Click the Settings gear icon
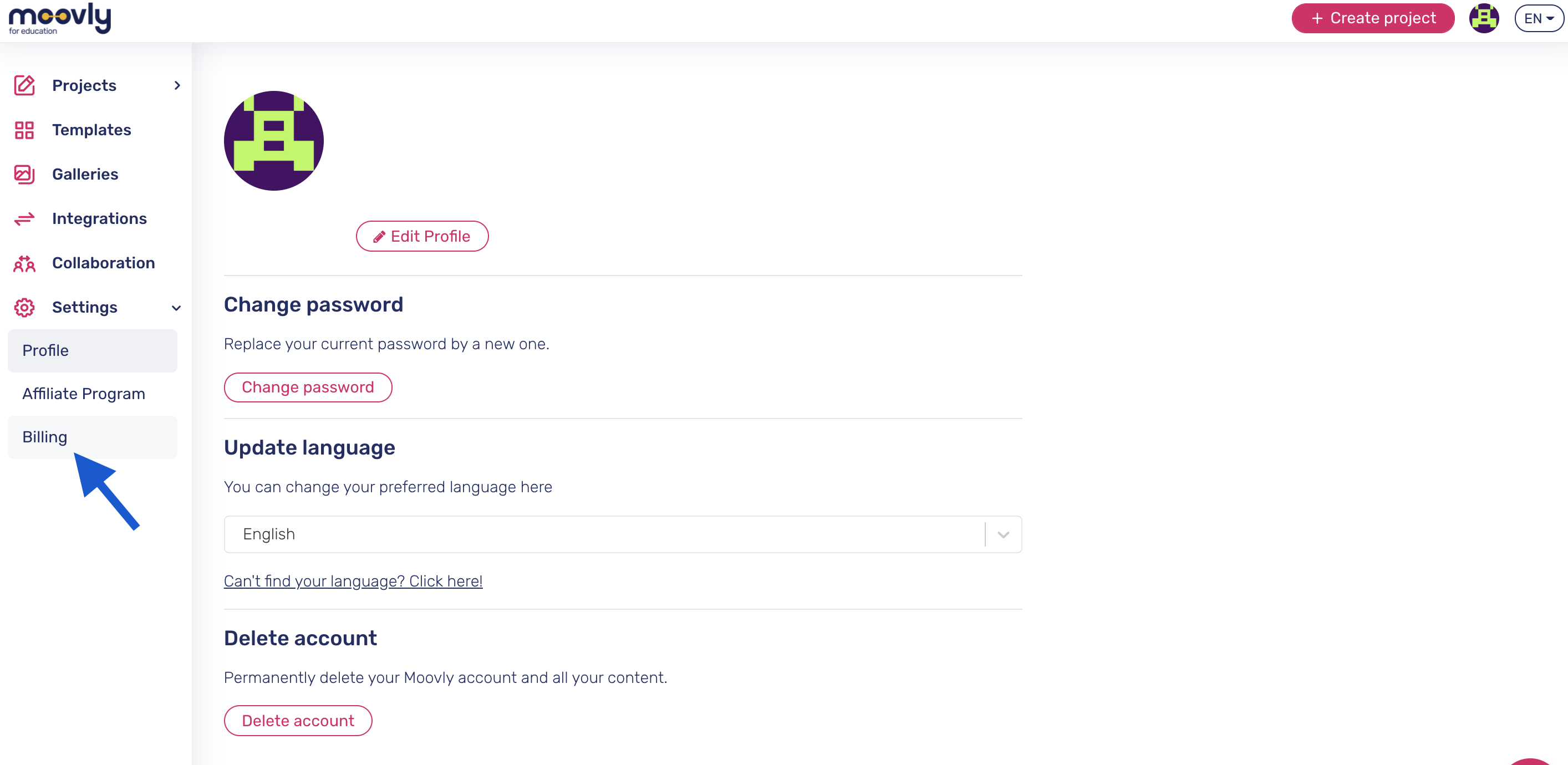The width and height of the screenshot is (1568, 765). pyautogui.click(x=24, y=307)
